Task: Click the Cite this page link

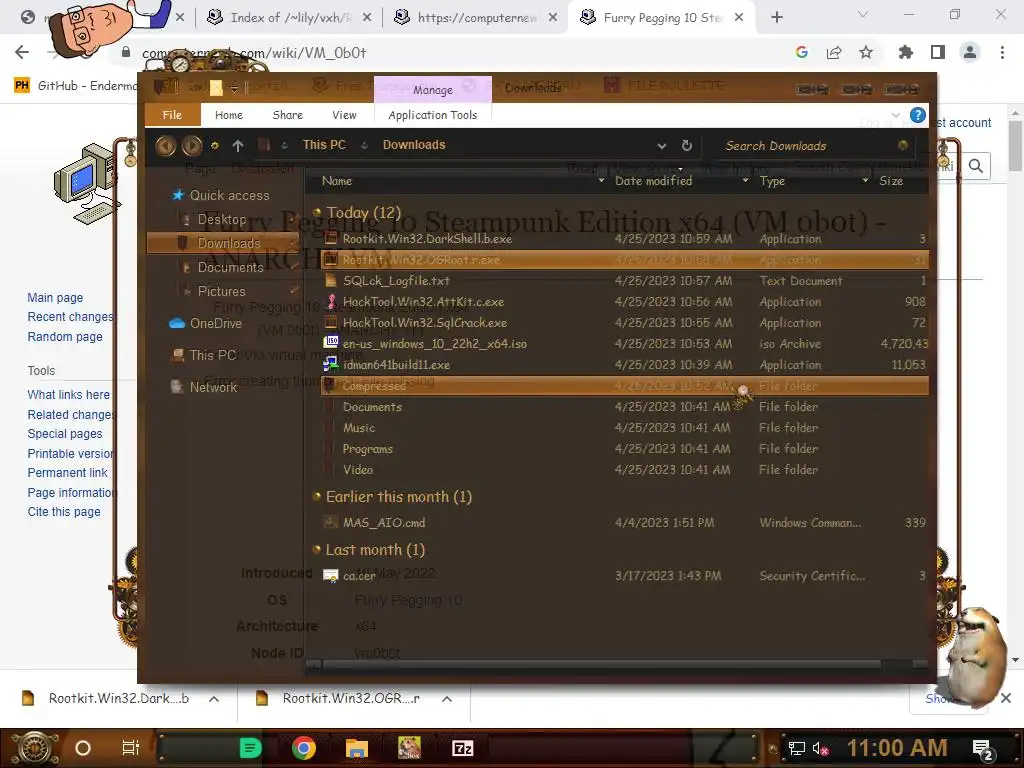Action: click(x=64, y=512)
